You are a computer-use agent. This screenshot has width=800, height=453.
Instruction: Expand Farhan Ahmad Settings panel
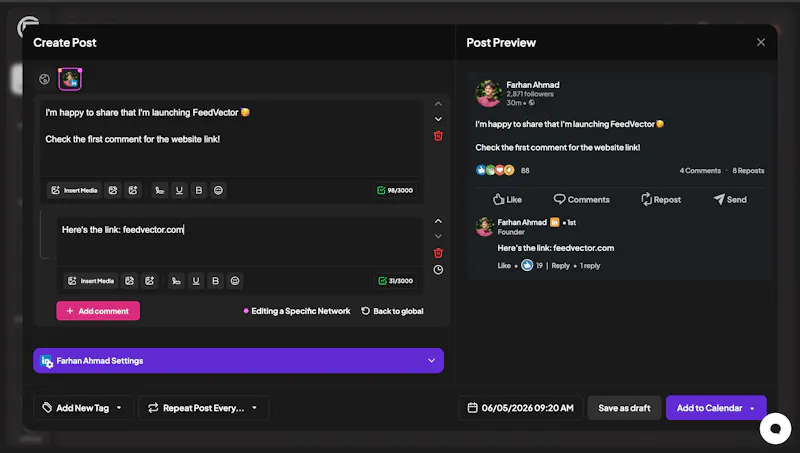click(x=238, y=361)
